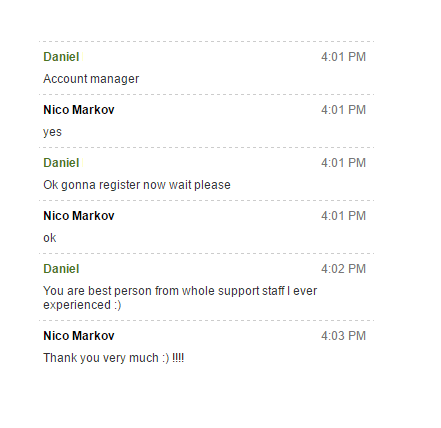Image resolution: width=441 pixels, height=428 pixels.
Task: Click Daniel's name above 'Ok gonna register'
Action: pos(61,163)
